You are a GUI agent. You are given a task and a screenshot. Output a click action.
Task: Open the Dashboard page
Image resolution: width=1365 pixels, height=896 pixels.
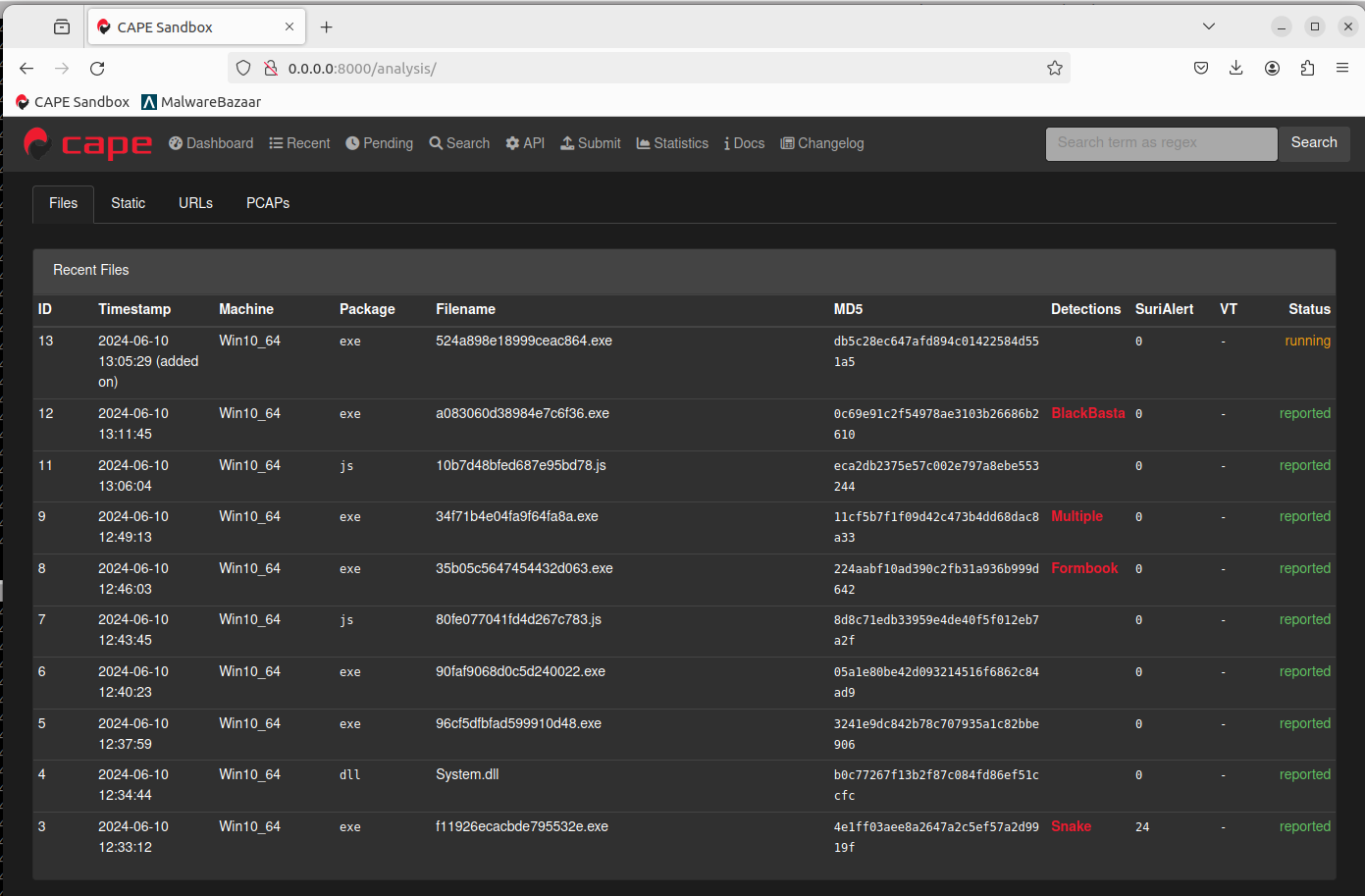[210, 143]
